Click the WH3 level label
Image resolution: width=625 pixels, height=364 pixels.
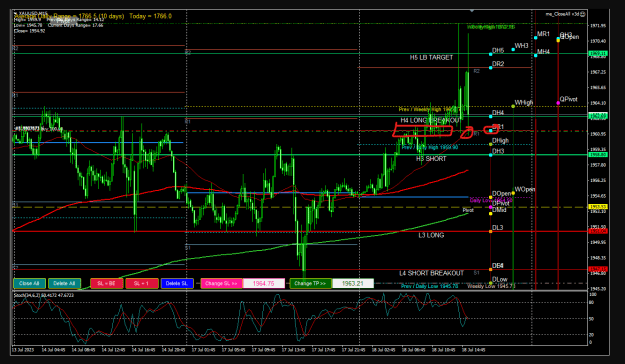tap(521, 46)
